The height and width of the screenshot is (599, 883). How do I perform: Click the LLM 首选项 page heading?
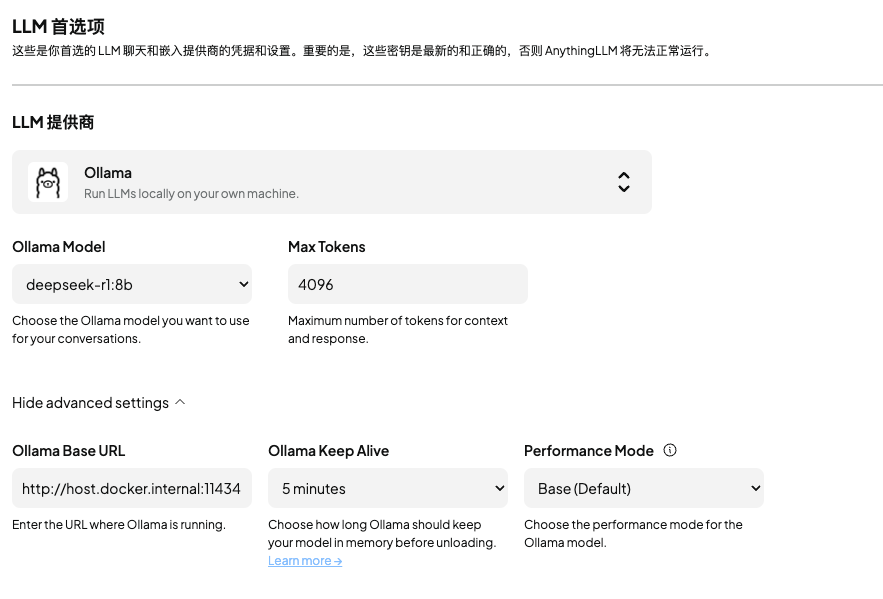[58, 27]
